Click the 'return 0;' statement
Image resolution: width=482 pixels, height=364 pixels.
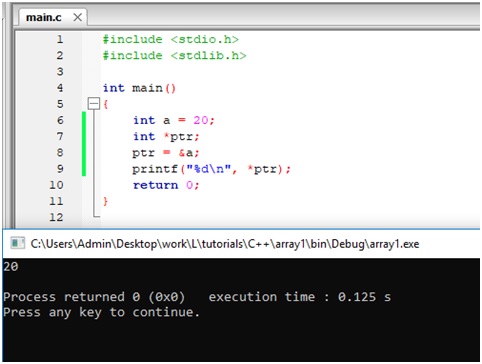pos(166,185)
